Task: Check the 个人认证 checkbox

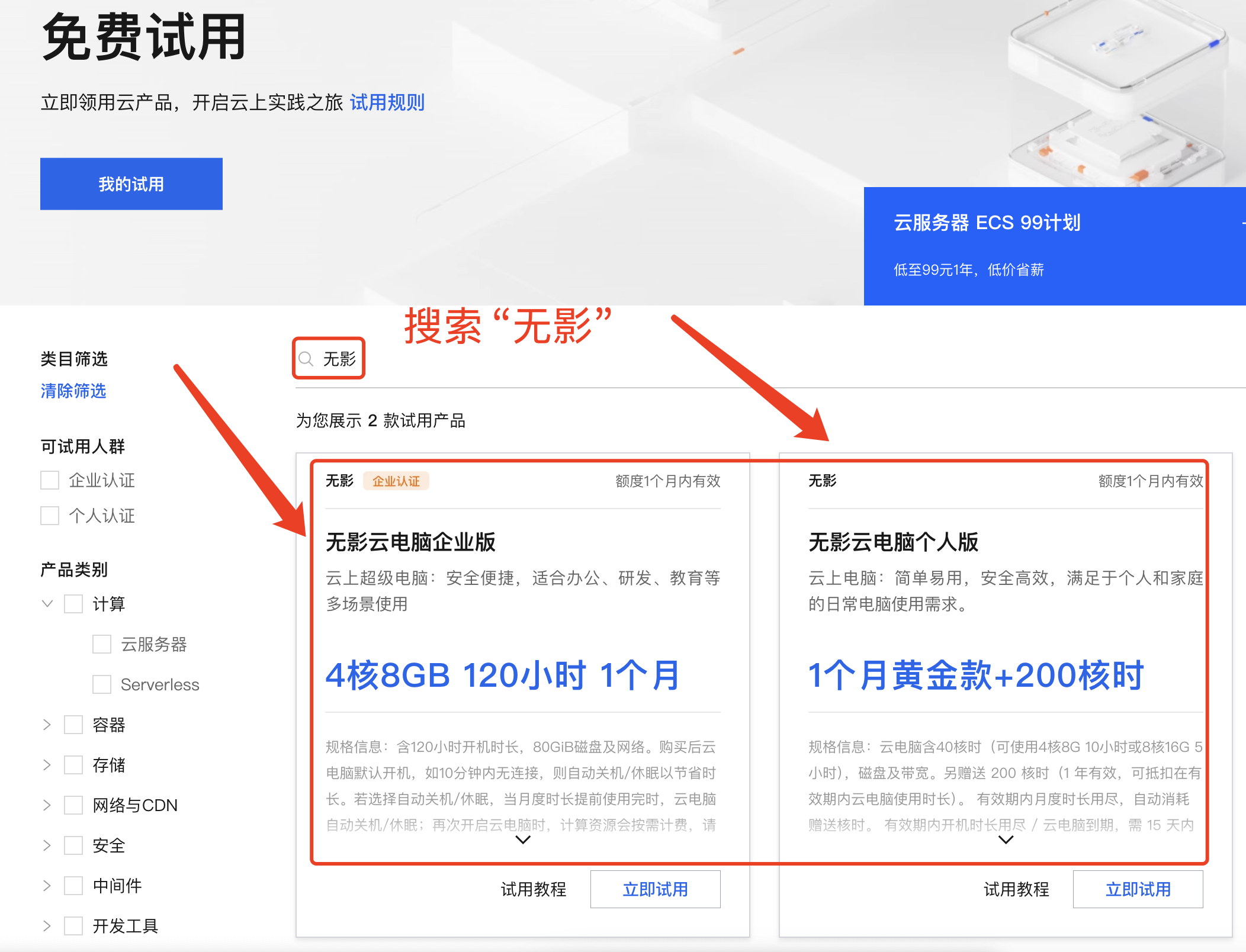Action: click(x=50, y=516)
